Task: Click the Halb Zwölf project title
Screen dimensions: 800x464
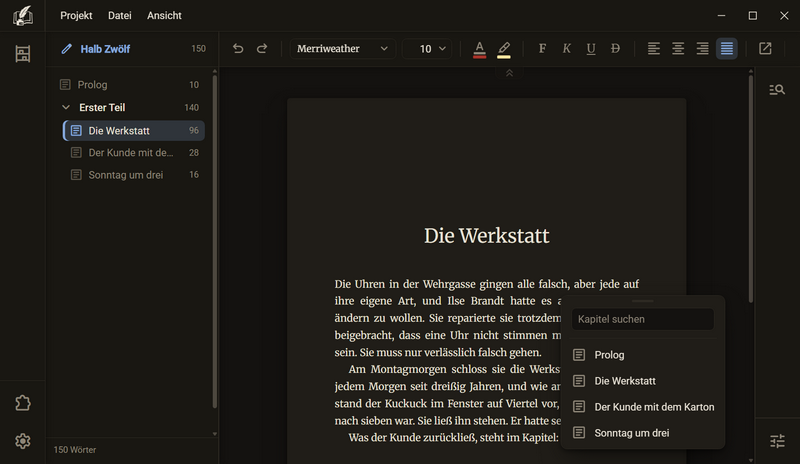Action: (105, 49)
